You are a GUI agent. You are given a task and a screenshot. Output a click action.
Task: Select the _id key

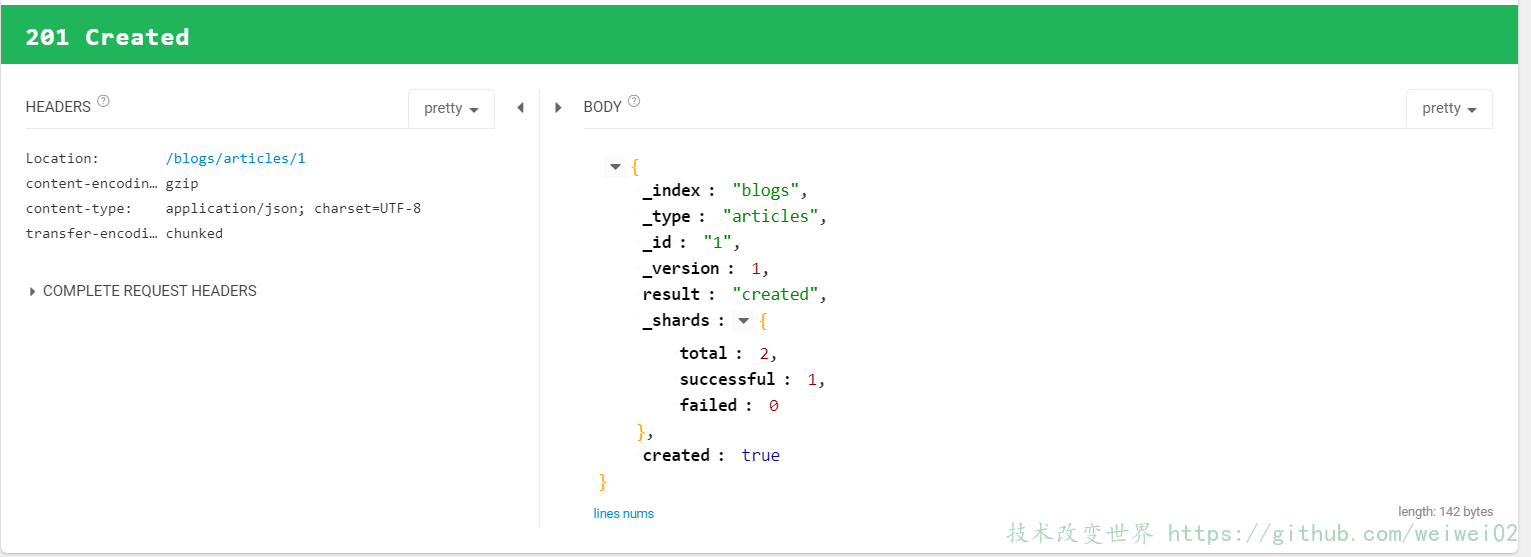coord(657,242)
